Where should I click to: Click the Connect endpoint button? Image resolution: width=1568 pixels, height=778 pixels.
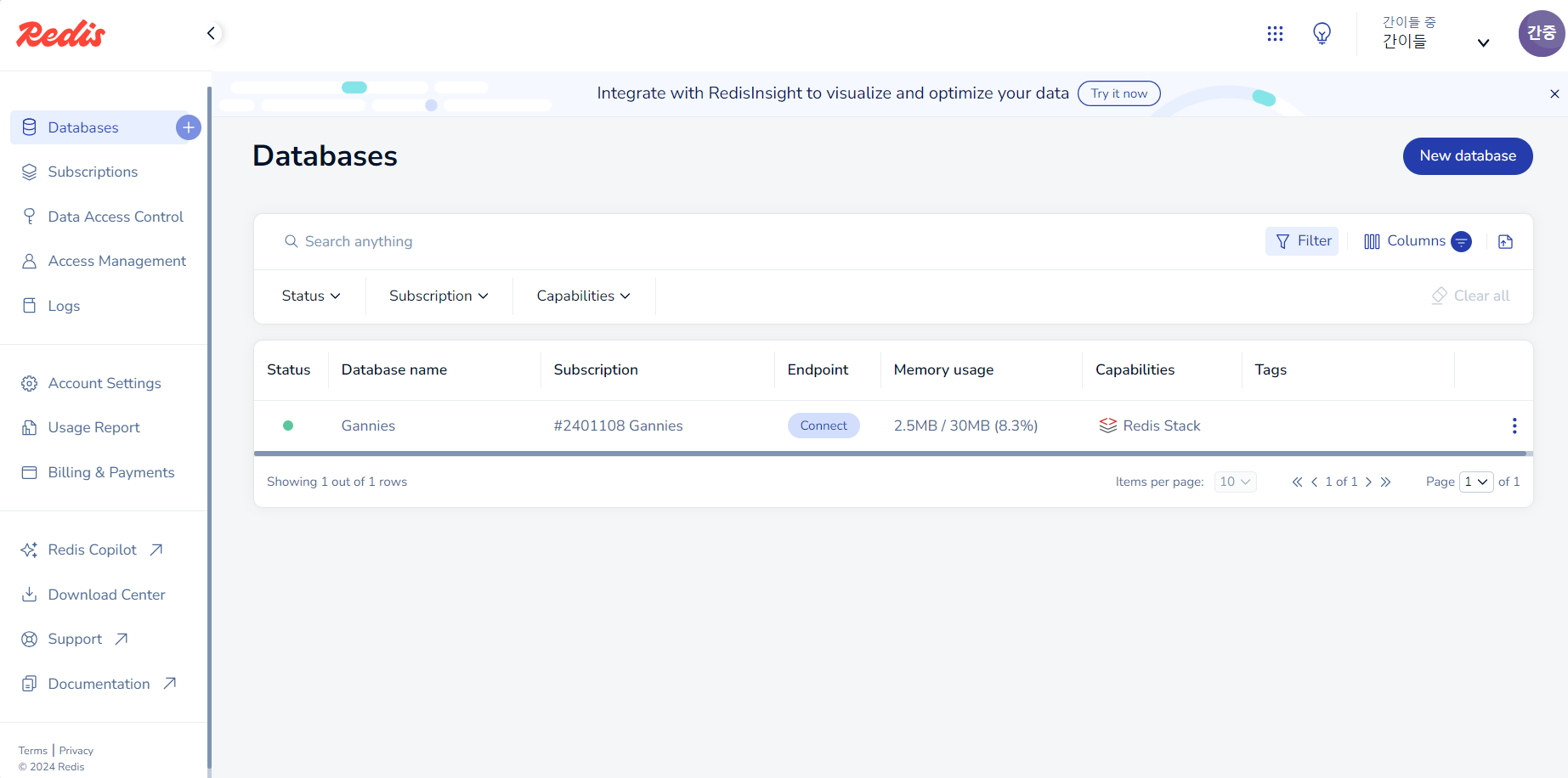coord(824,426)
